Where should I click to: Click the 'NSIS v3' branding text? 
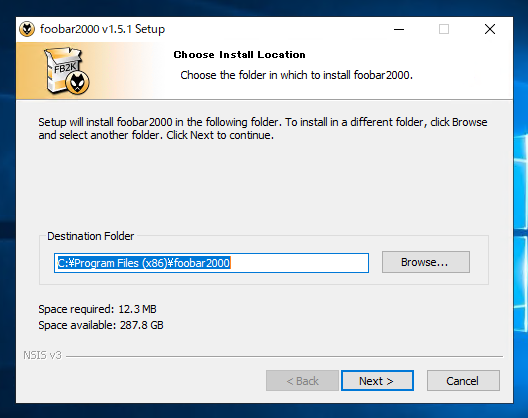[42, 355]
